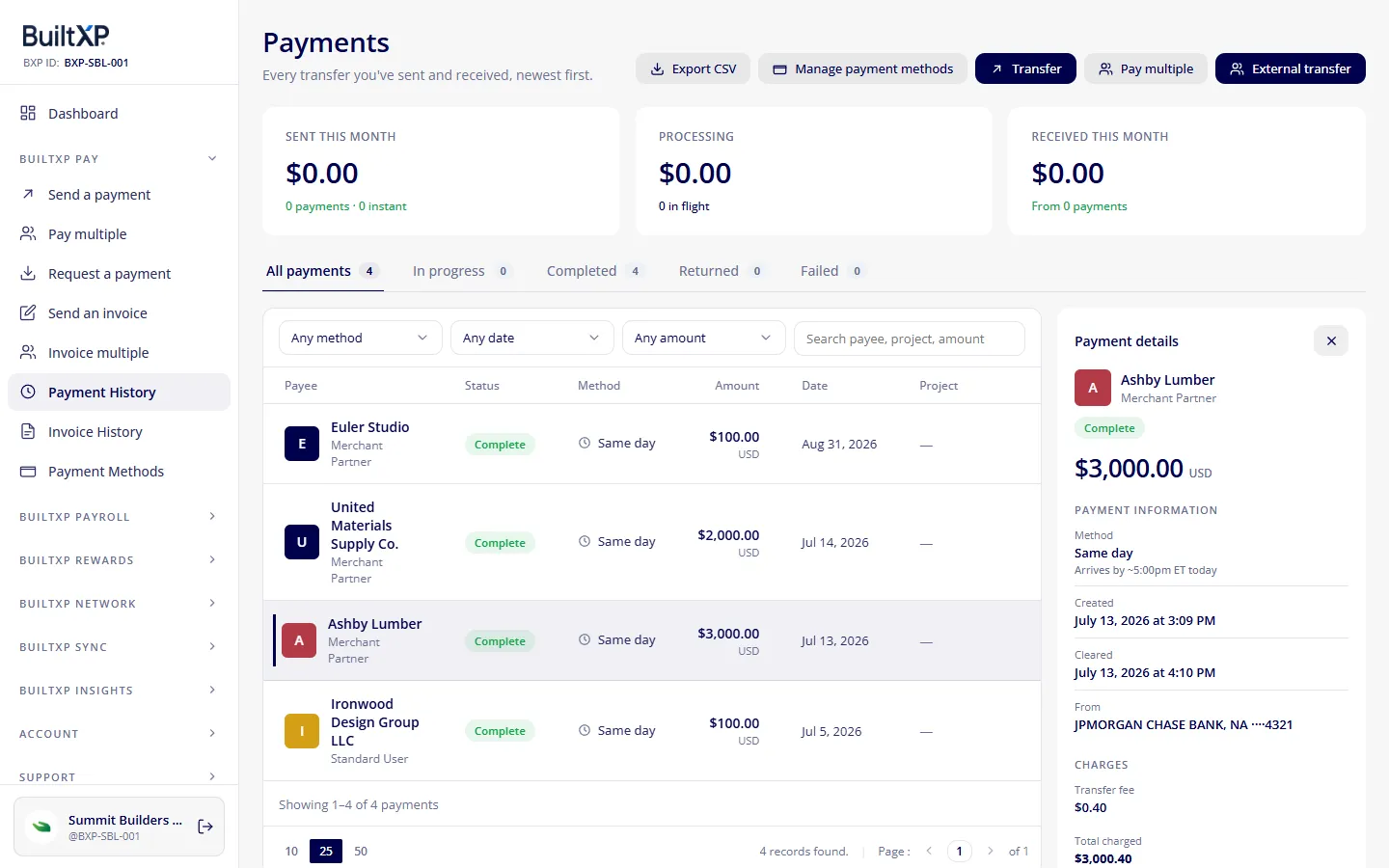Click Manage payment methods button
The width and height of the screenshot is (1389, 868).
point(862,68)
